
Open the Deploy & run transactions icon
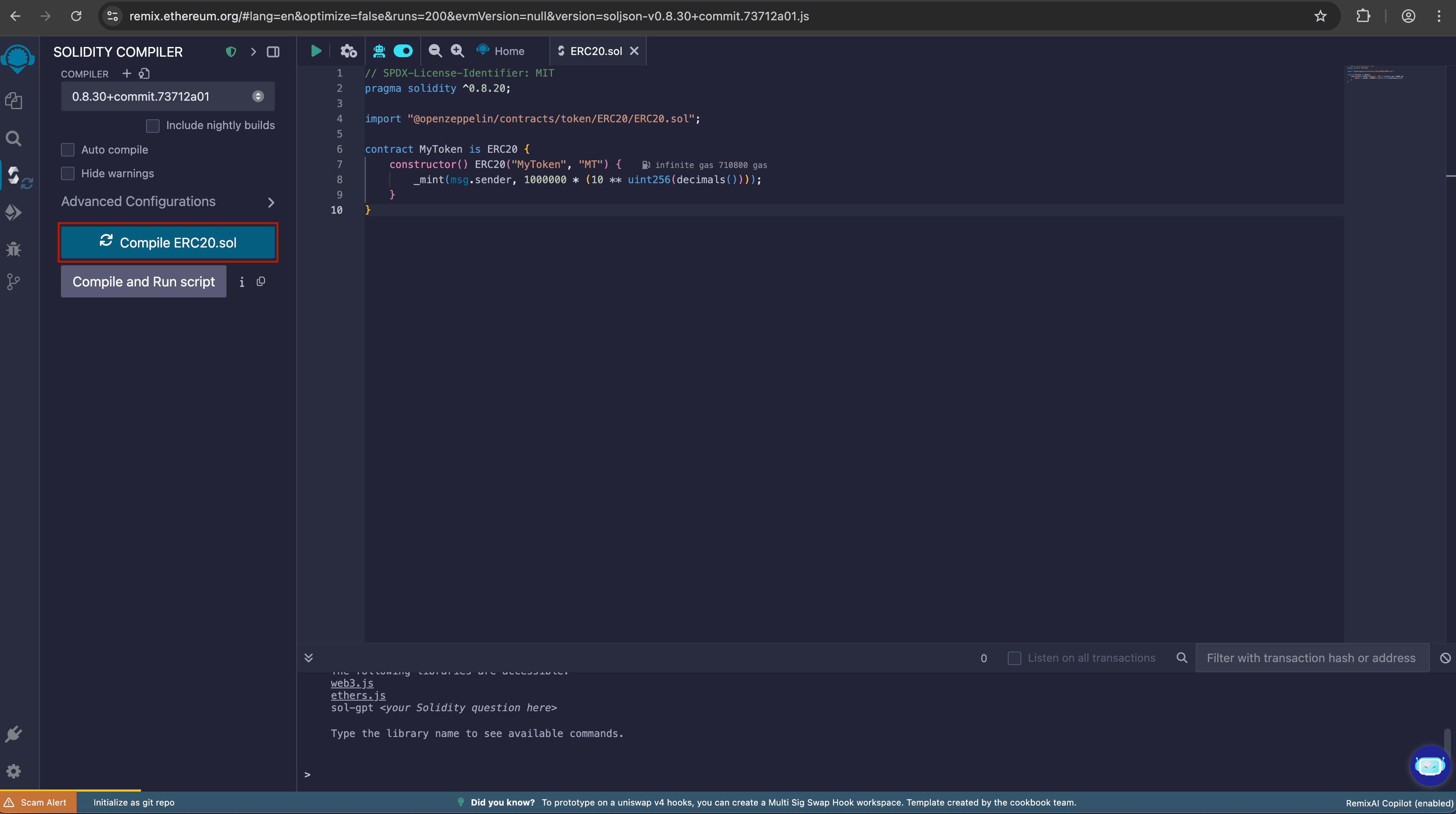click(14, 212)
